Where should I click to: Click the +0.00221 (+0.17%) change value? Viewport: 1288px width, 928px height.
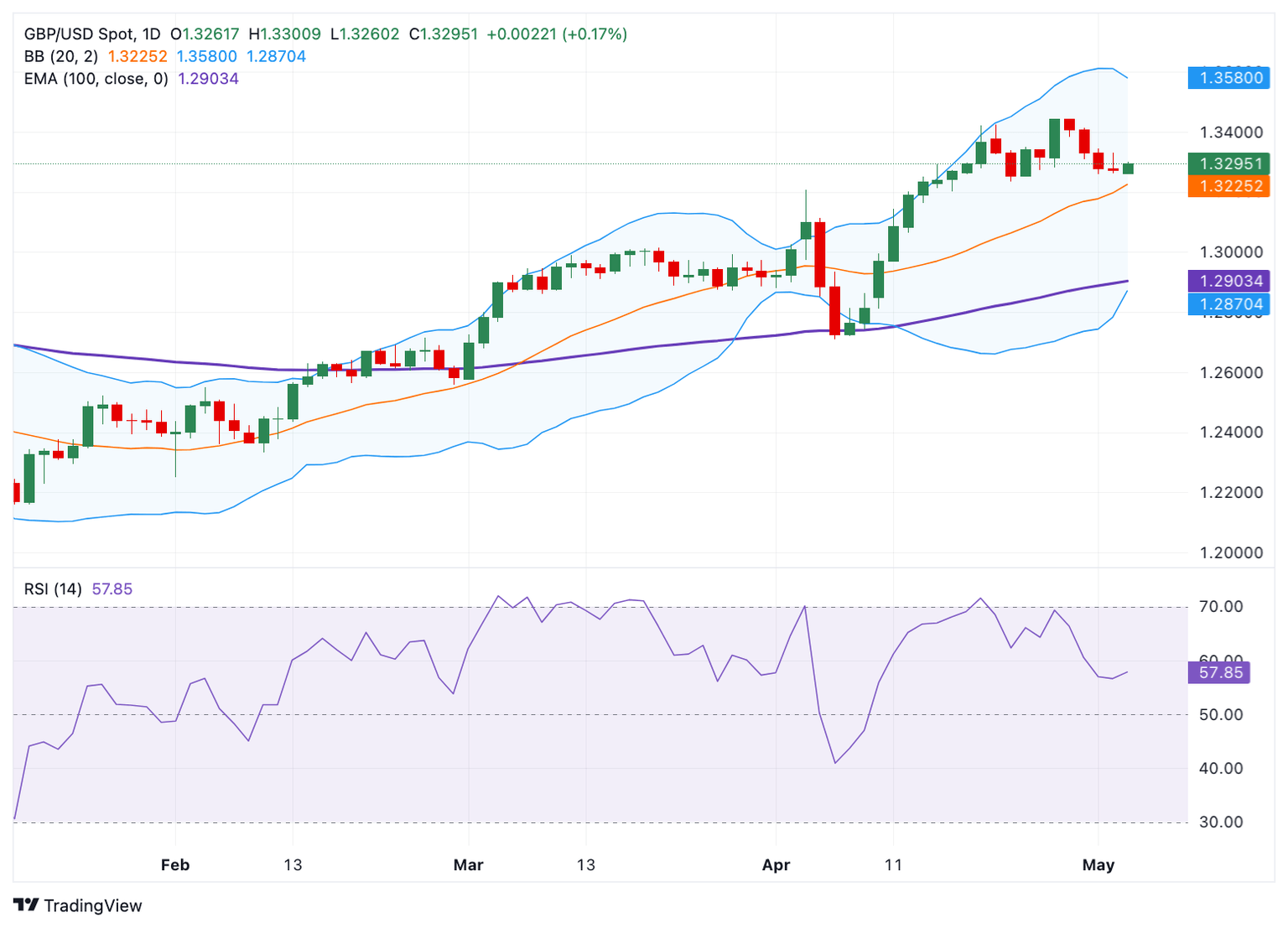tap(557, 34)
